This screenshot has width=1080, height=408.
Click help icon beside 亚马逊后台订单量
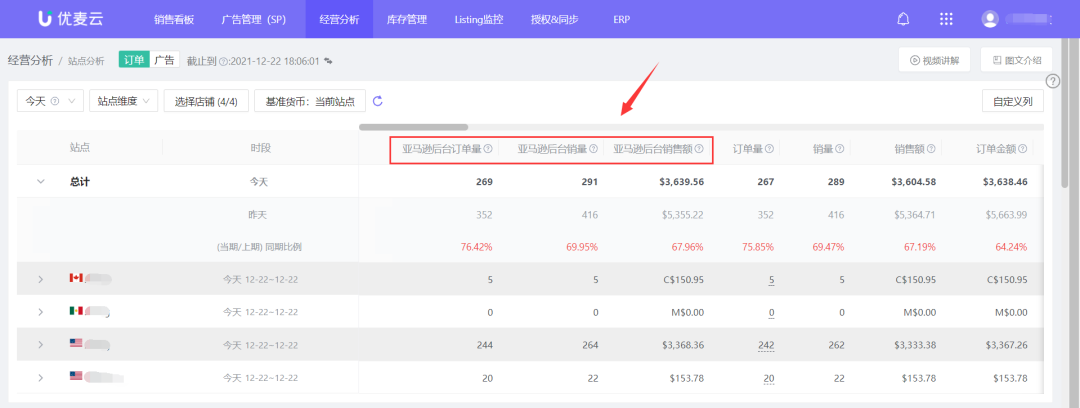[488, 148]
